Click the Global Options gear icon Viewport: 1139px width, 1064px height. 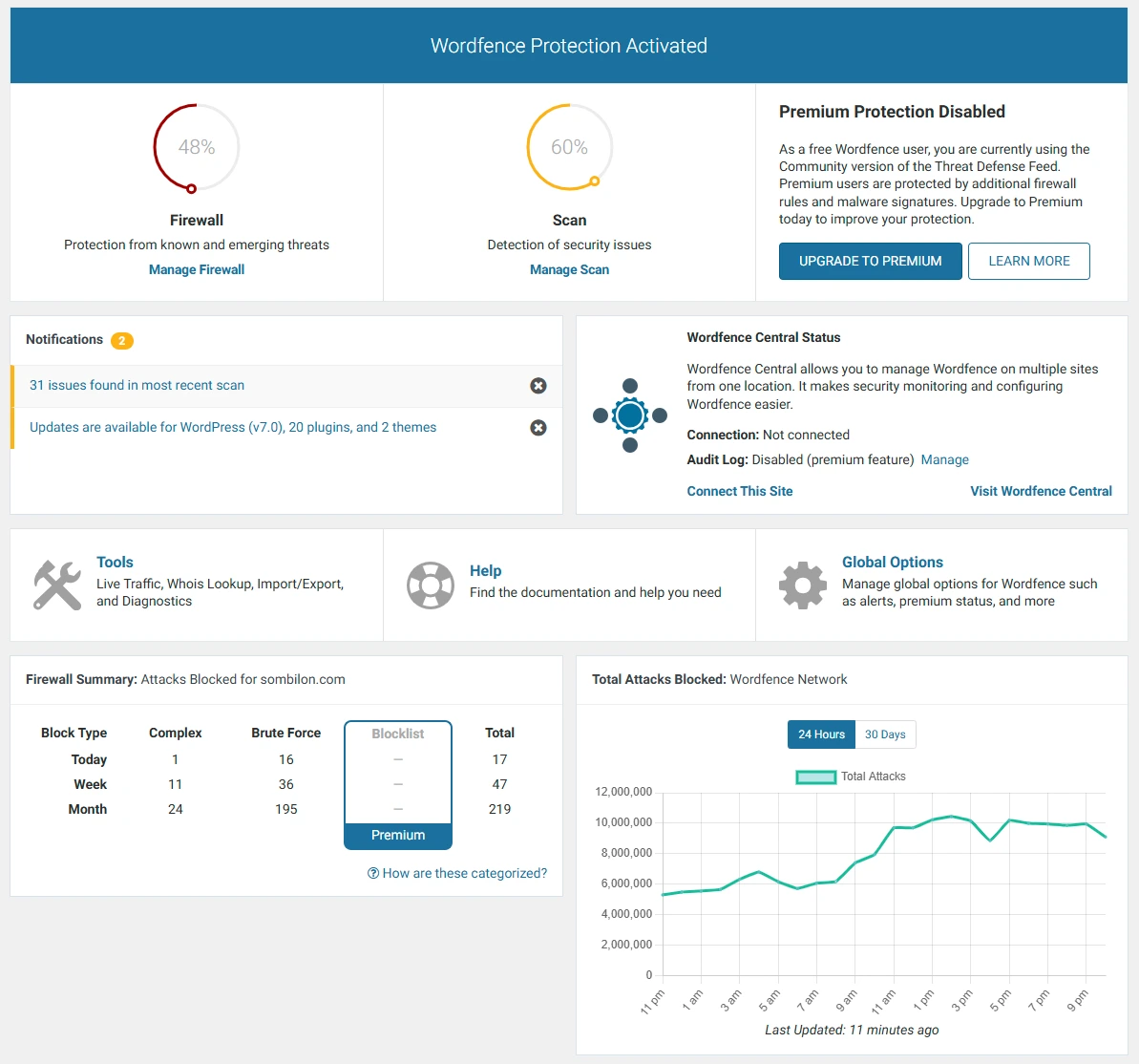tap(803, 585)
